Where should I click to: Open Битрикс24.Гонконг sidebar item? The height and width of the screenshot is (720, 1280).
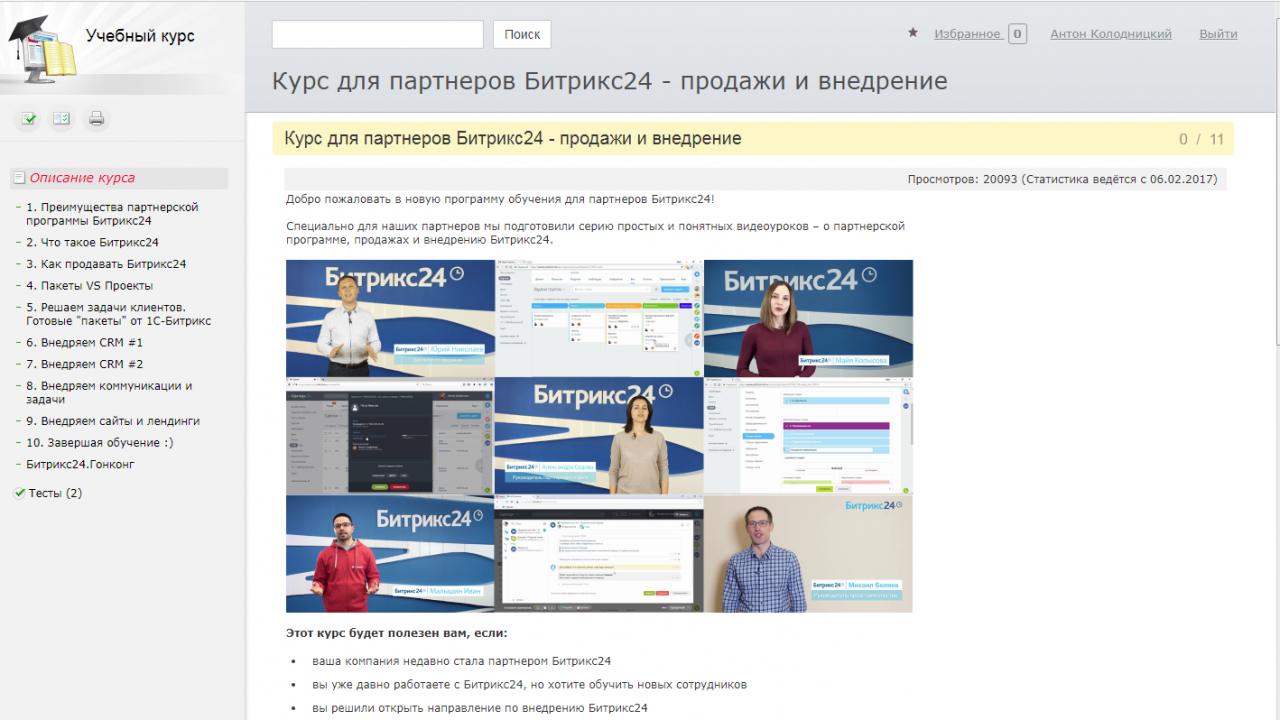click(80, 464)
